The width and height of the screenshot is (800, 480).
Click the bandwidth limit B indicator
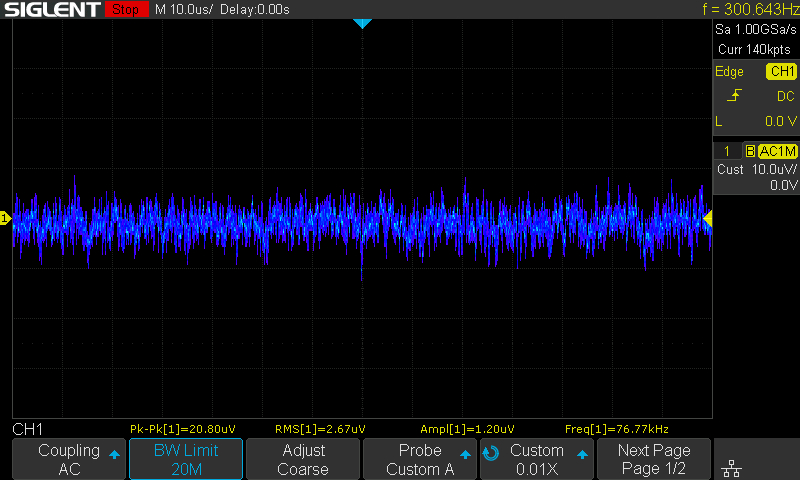[x=750, y=151]
